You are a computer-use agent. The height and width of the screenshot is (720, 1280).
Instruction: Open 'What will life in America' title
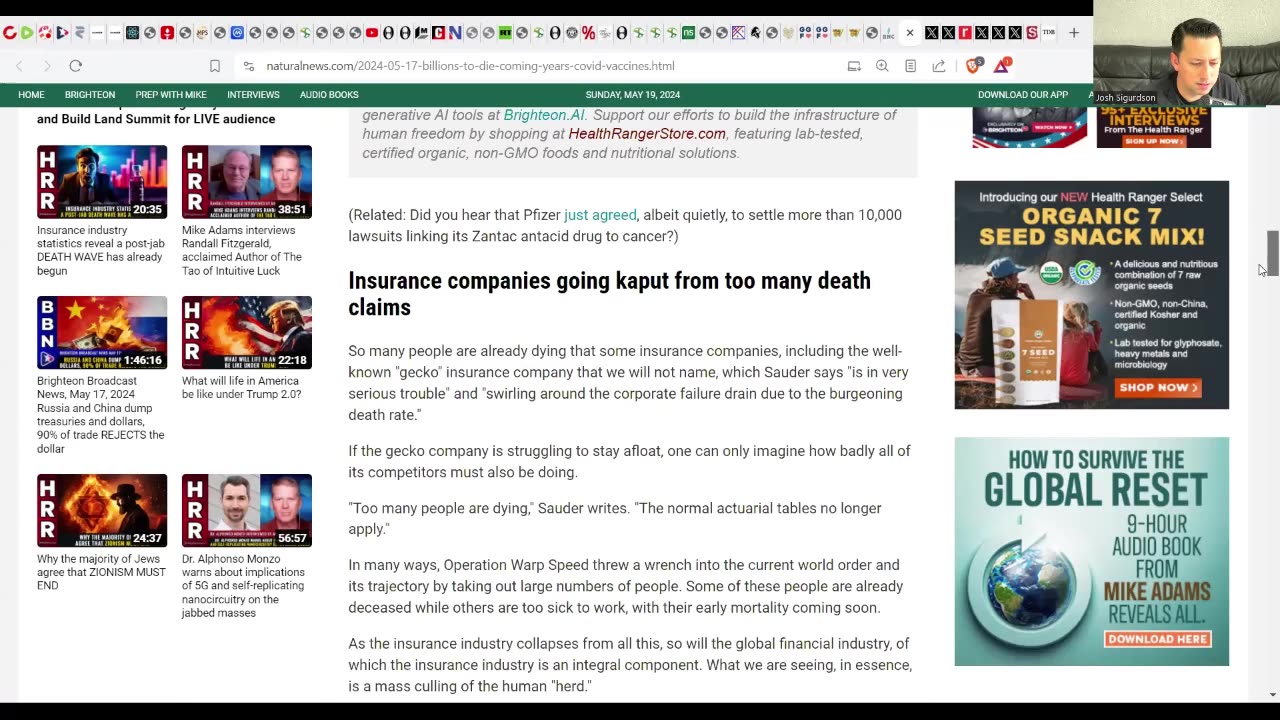pyautogui.click(x=241, y=388)
